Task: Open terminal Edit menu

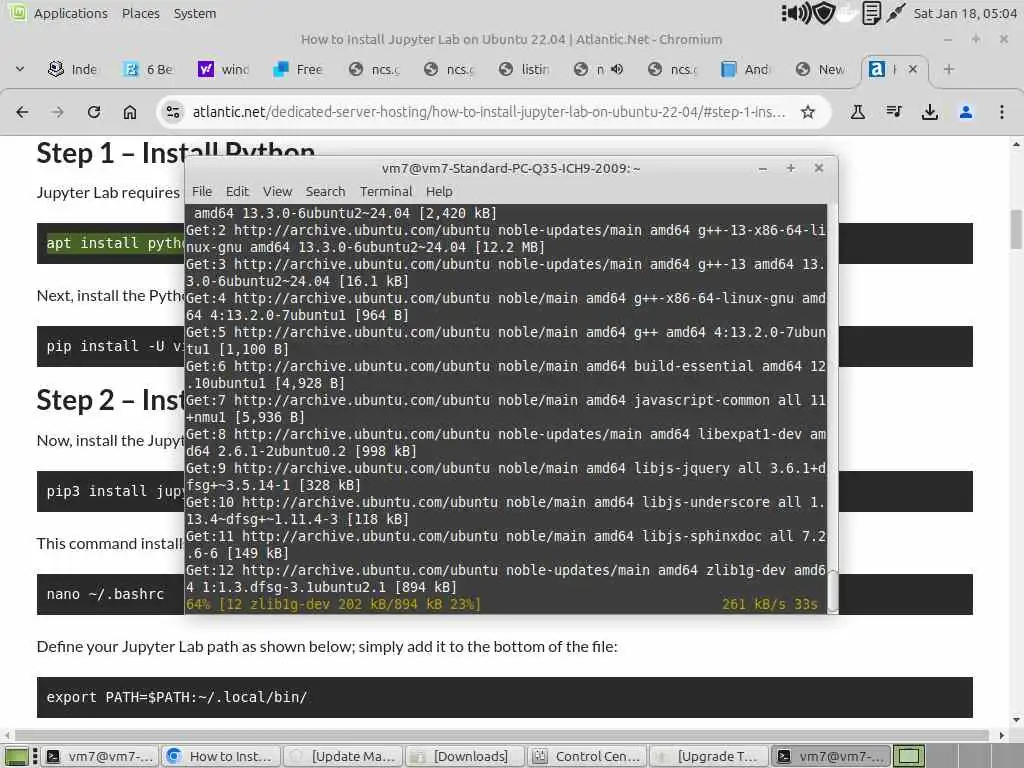Action: pos(237,191)
